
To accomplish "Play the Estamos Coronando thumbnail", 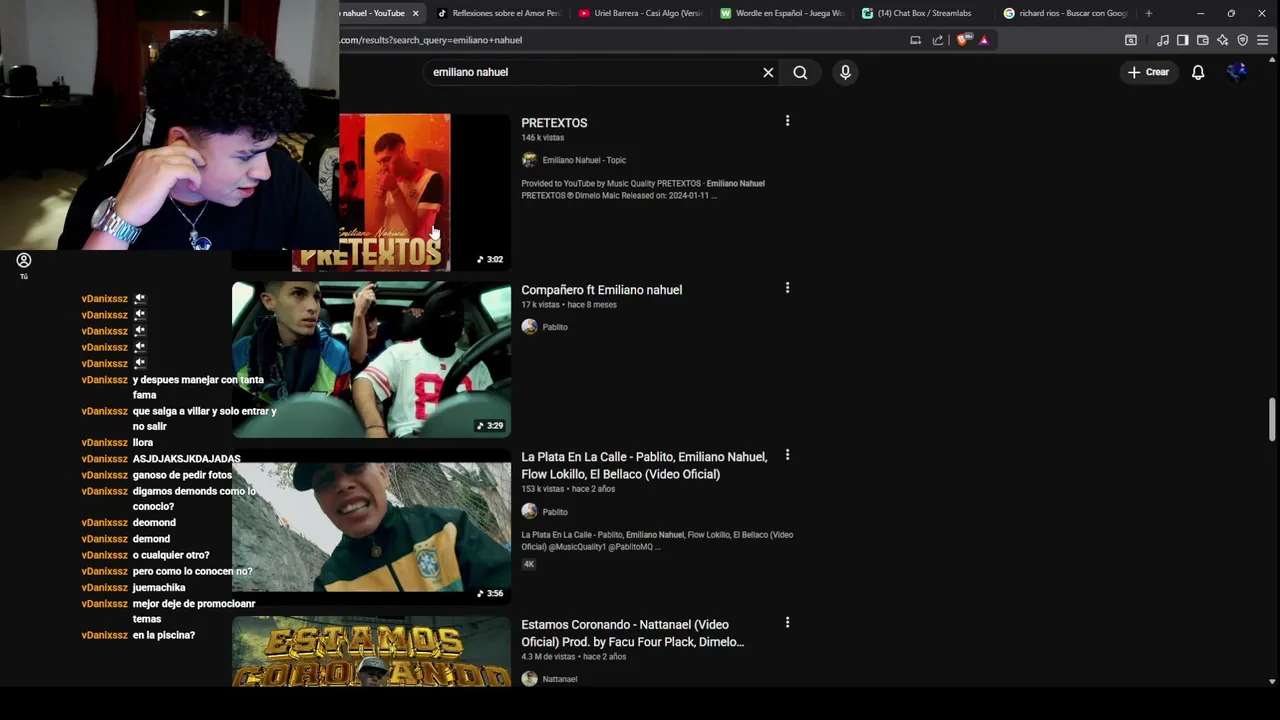I will click(x=371, y=651).
